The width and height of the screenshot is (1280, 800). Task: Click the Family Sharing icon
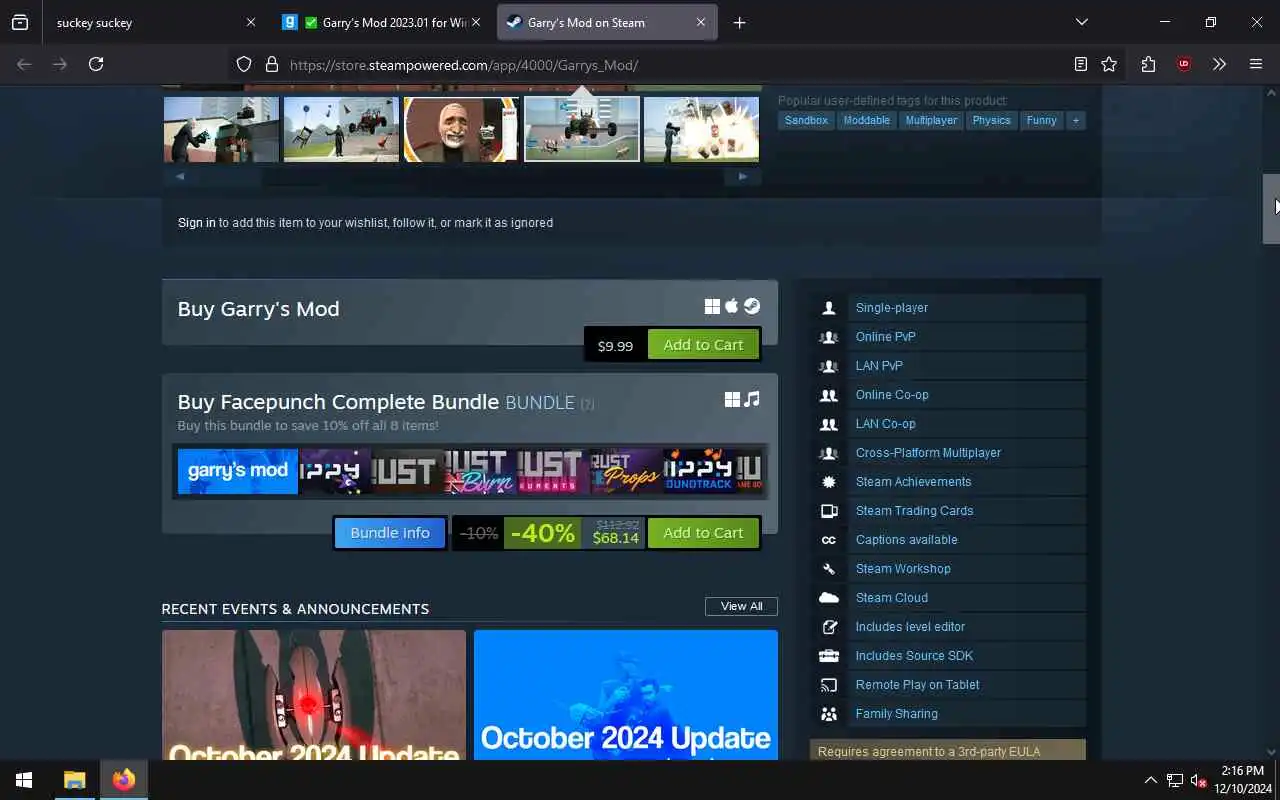coord(828,714)
